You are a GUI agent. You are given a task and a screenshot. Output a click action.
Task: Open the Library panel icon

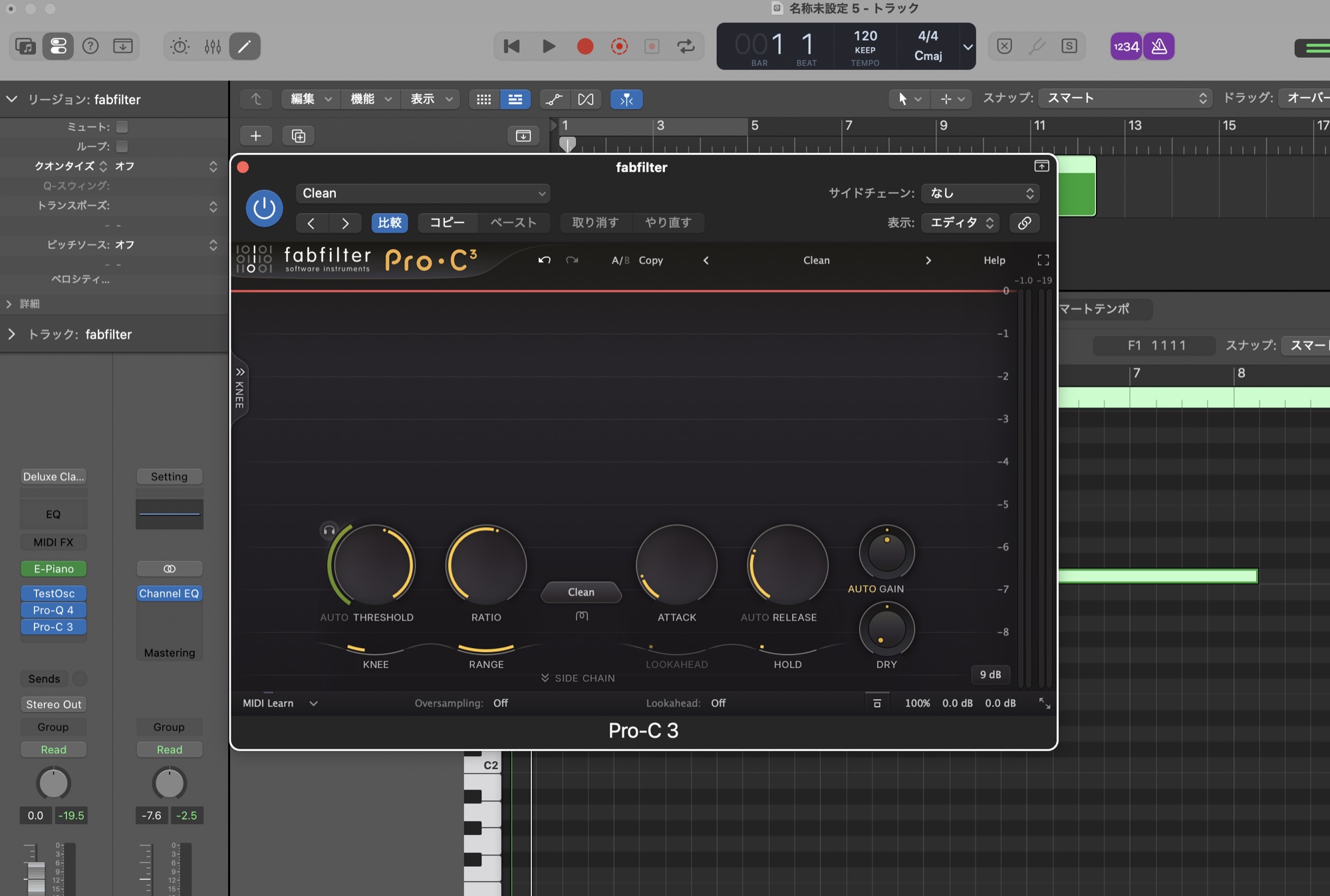[x=25, y=47]
